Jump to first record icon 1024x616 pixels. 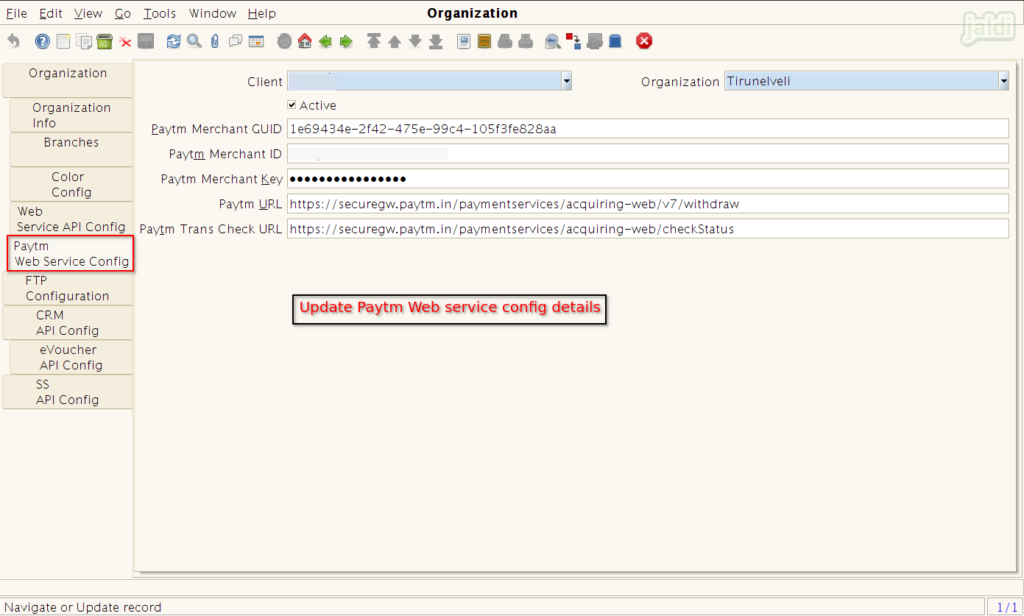click(374, 41)
